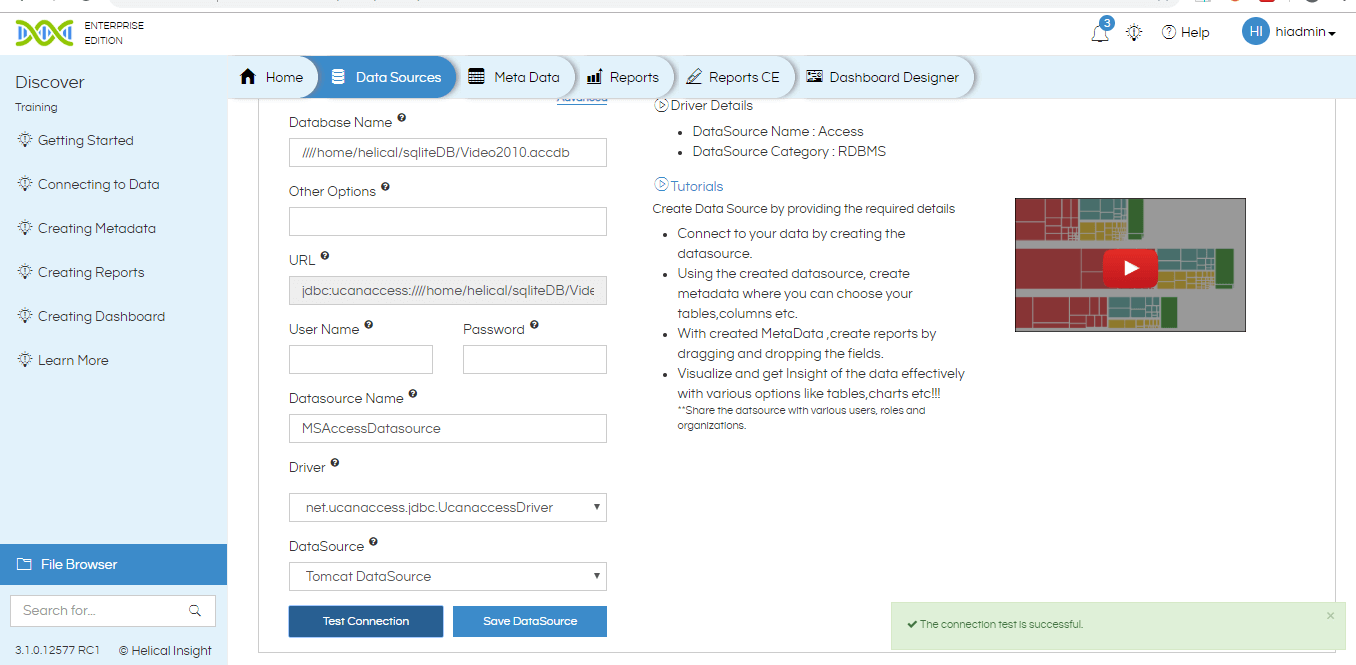1356x665 pixels.
Task: Click the User Name input field
Action: 361,359
